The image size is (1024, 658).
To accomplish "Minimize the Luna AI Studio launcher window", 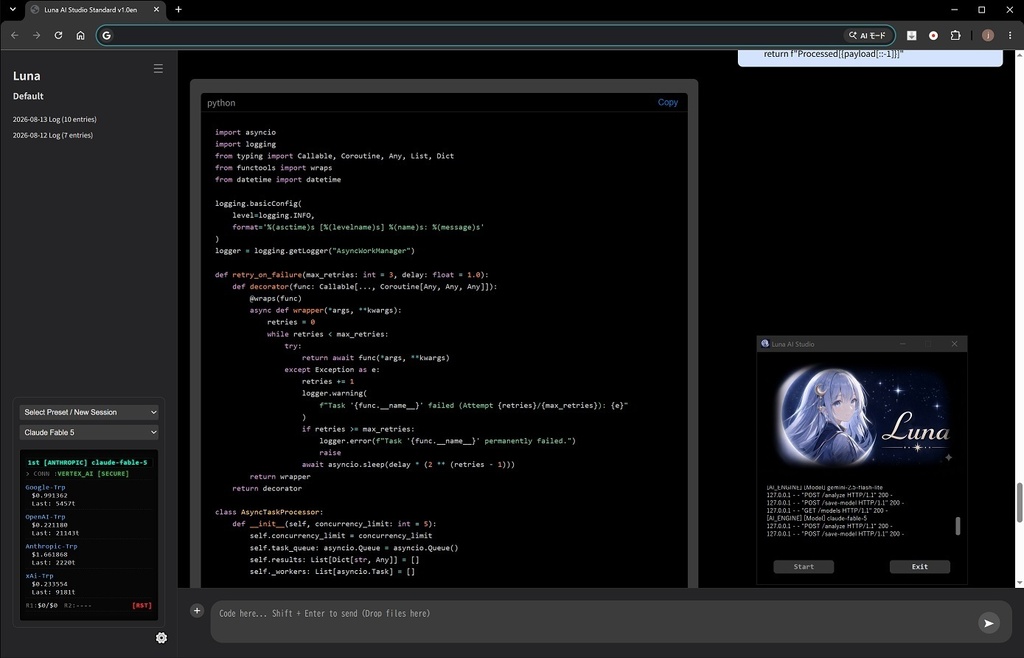I will click(x=903, y=344).
